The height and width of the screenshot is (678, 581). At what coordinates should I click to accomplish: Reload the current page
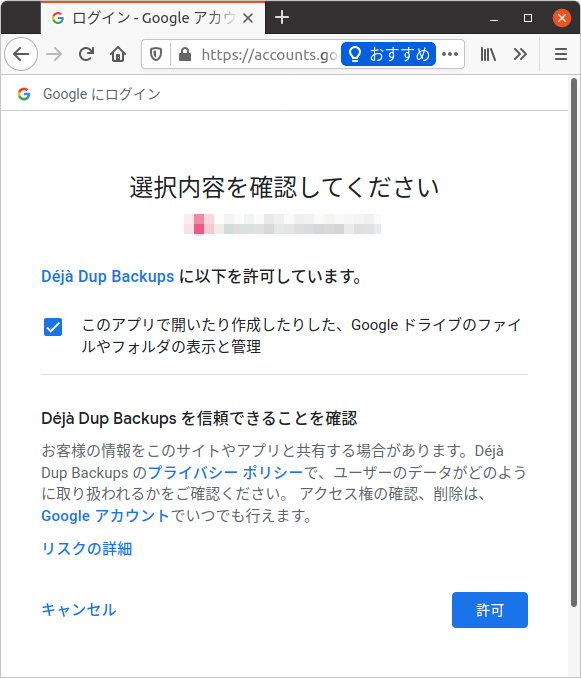[86, 54]
